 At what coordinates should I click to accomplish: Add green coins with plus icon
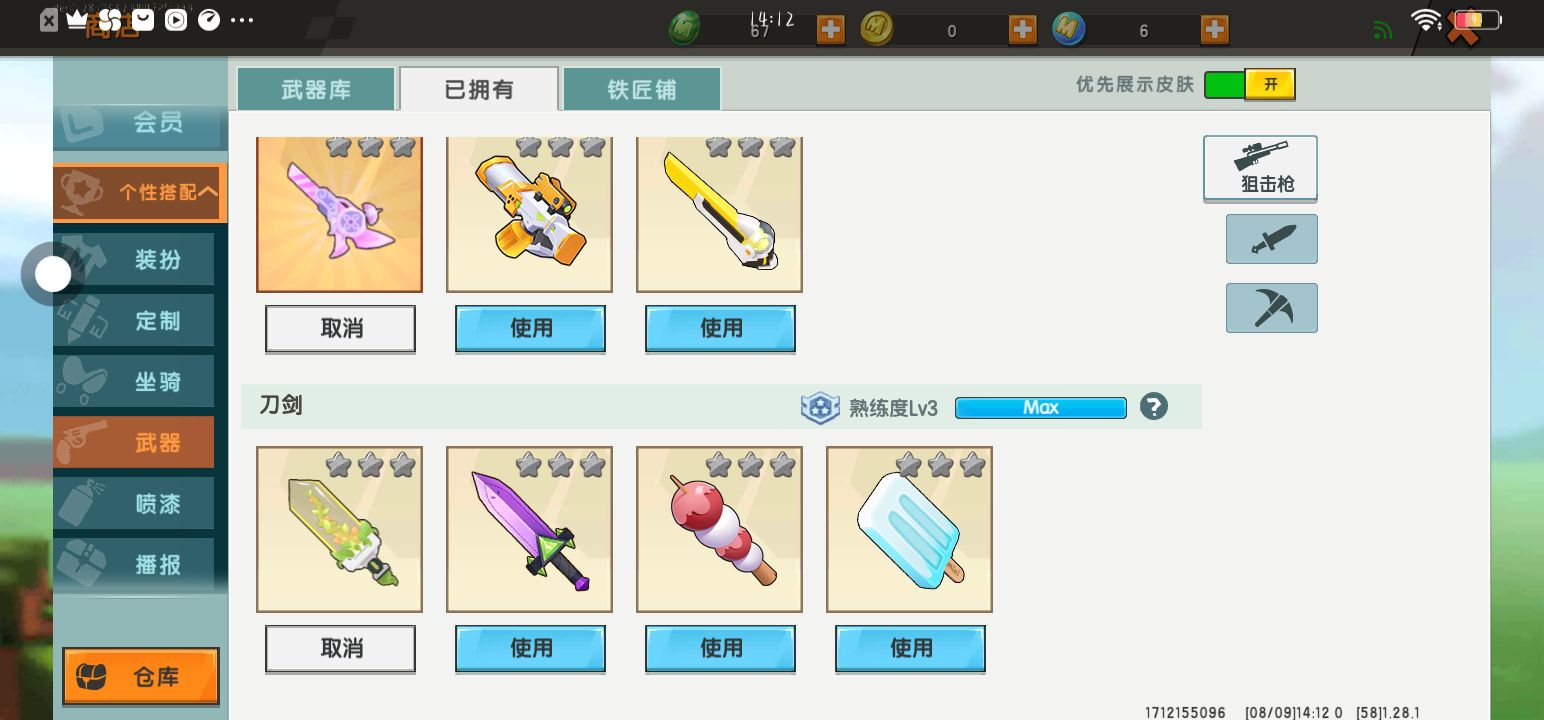[x=831, y=30]
